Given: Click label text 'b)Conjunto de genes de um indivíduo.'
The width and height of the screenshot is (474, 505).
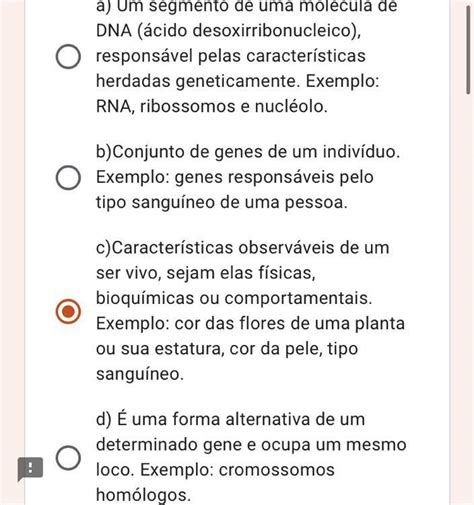Looking at the screenshot, I should (248, 152).
